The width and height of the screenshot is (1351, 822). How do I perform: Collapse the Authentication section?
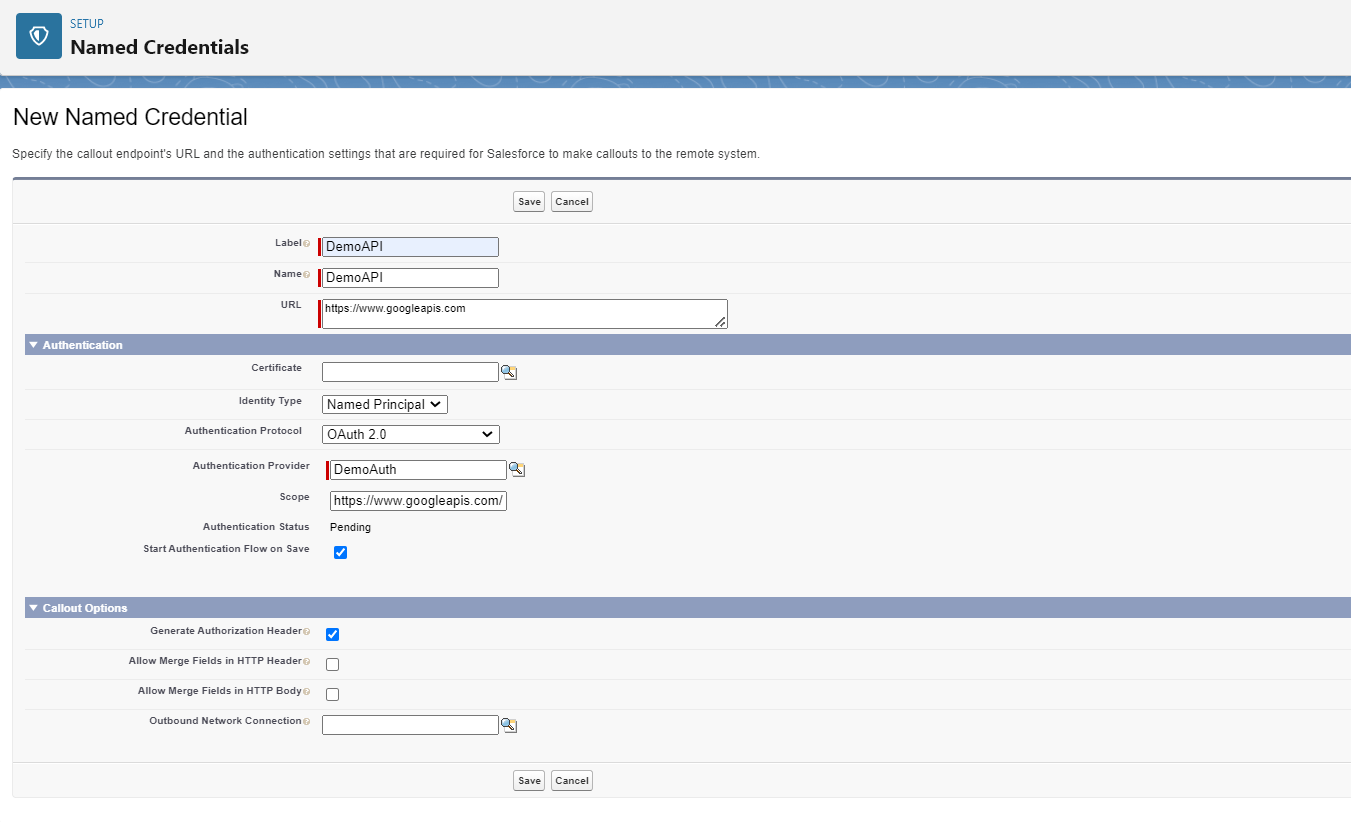click(x=33, y=345)
